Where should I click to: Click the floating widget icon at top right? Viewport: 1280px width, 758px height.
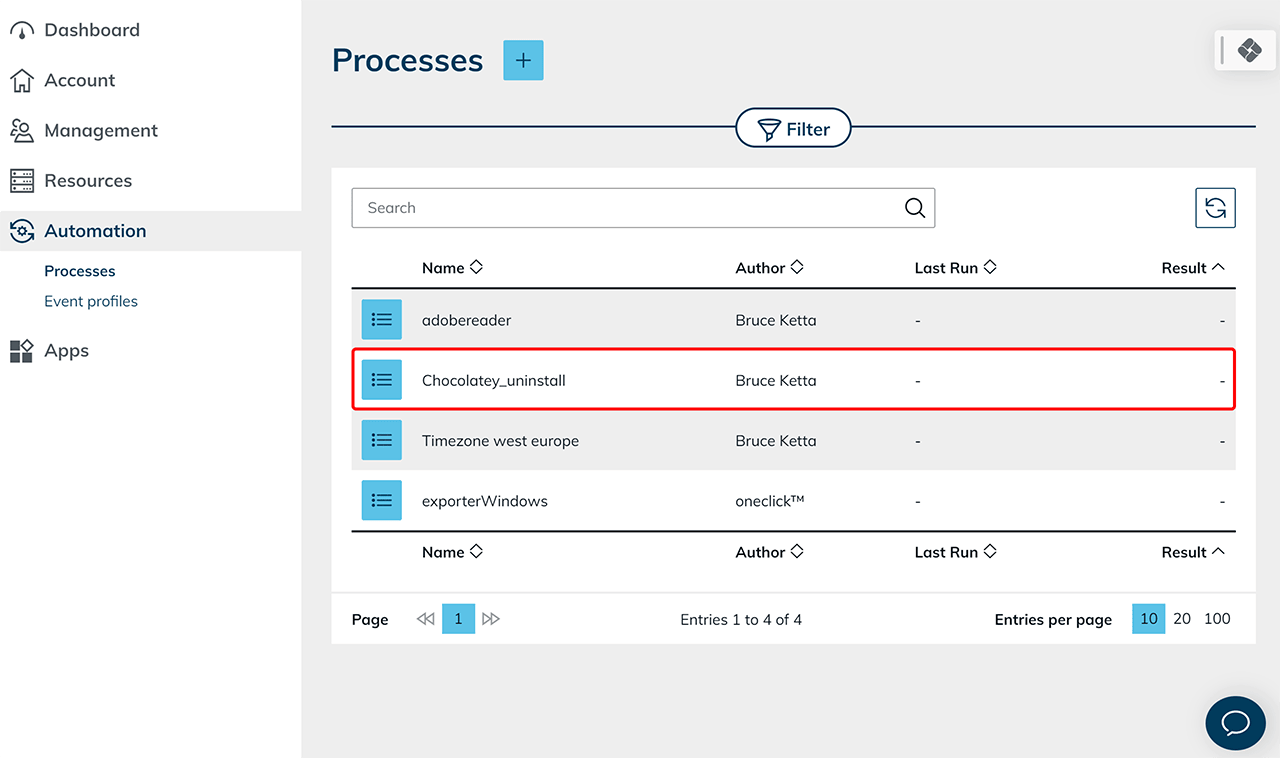tap(1249, 50)
